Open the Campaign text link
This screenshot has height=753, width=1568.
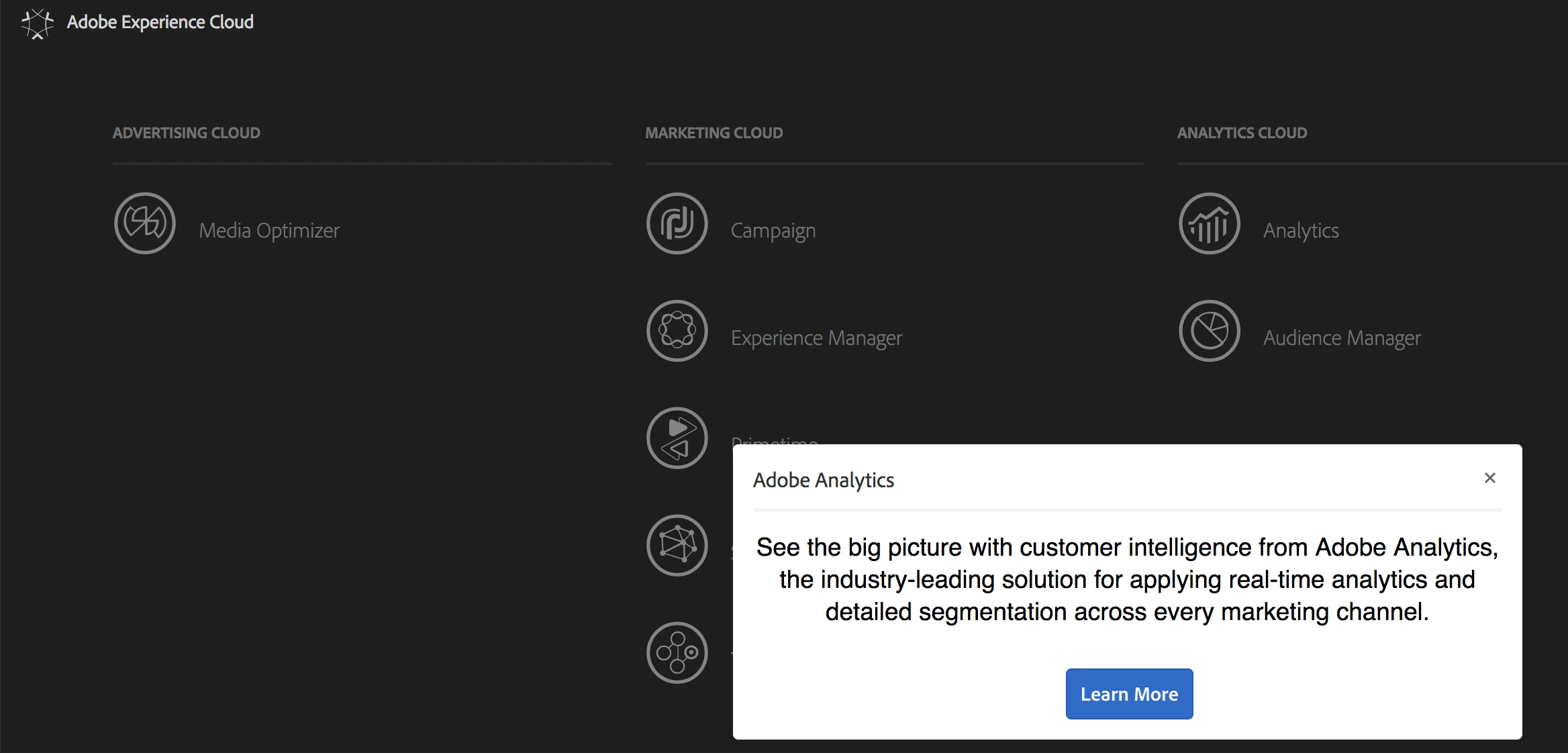[773, 231]
